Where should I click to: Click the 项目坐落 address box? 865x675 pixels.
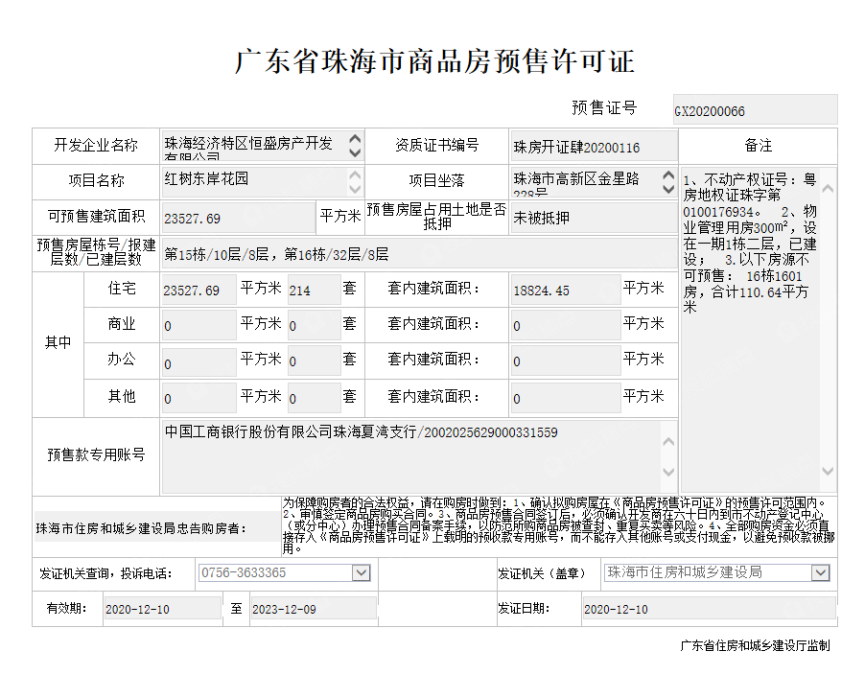point(594,182)
